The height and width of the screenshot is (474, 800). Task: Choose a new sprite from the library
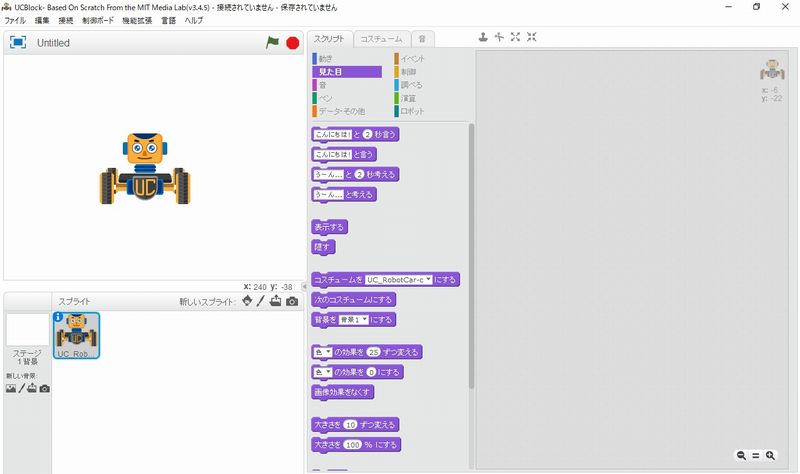click(246, 301)
